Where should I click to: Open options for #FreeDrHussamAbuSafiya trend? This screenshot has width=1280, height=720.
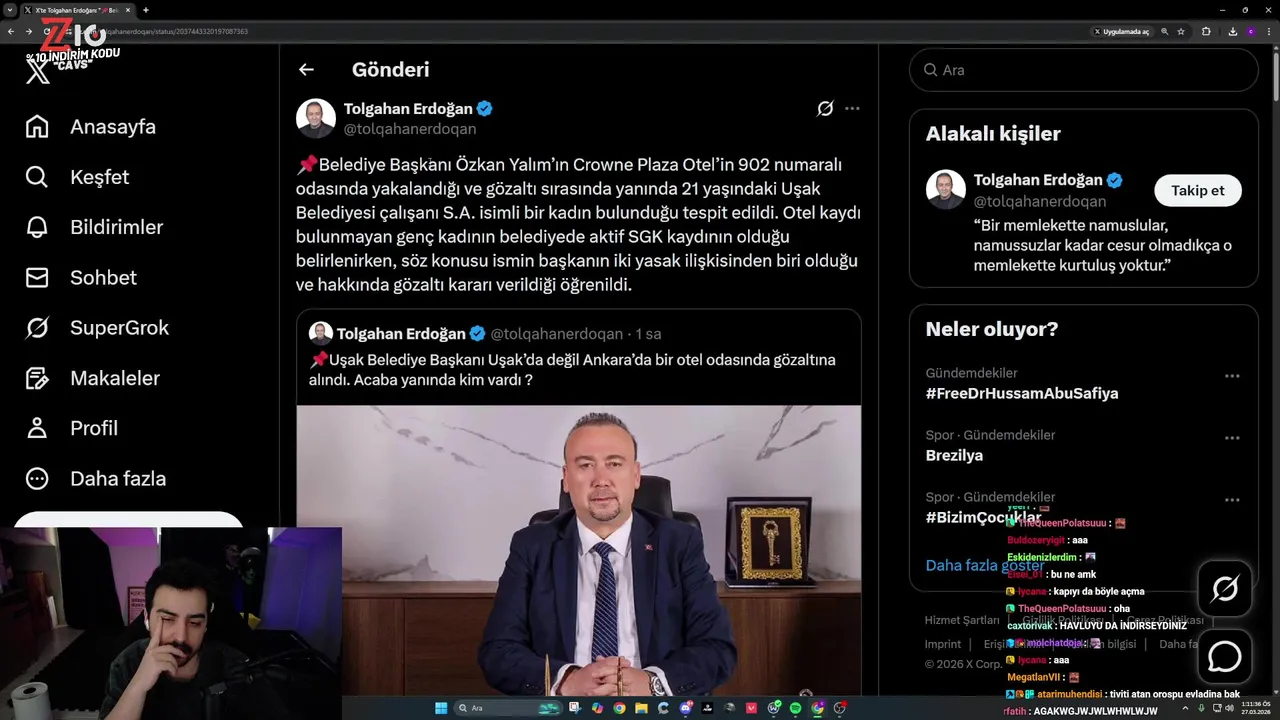[x=1232, y=376]
